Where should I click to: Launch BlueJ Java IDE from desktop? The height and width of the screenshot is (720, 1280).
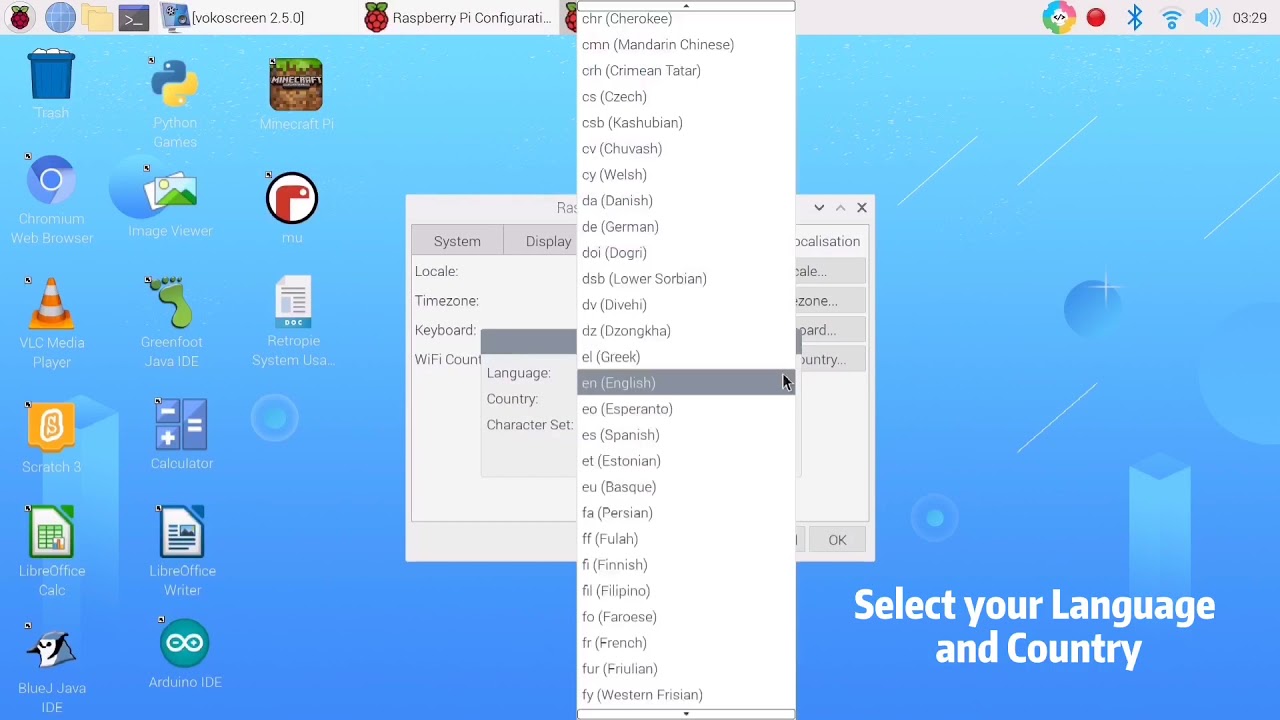click(52, 668)
